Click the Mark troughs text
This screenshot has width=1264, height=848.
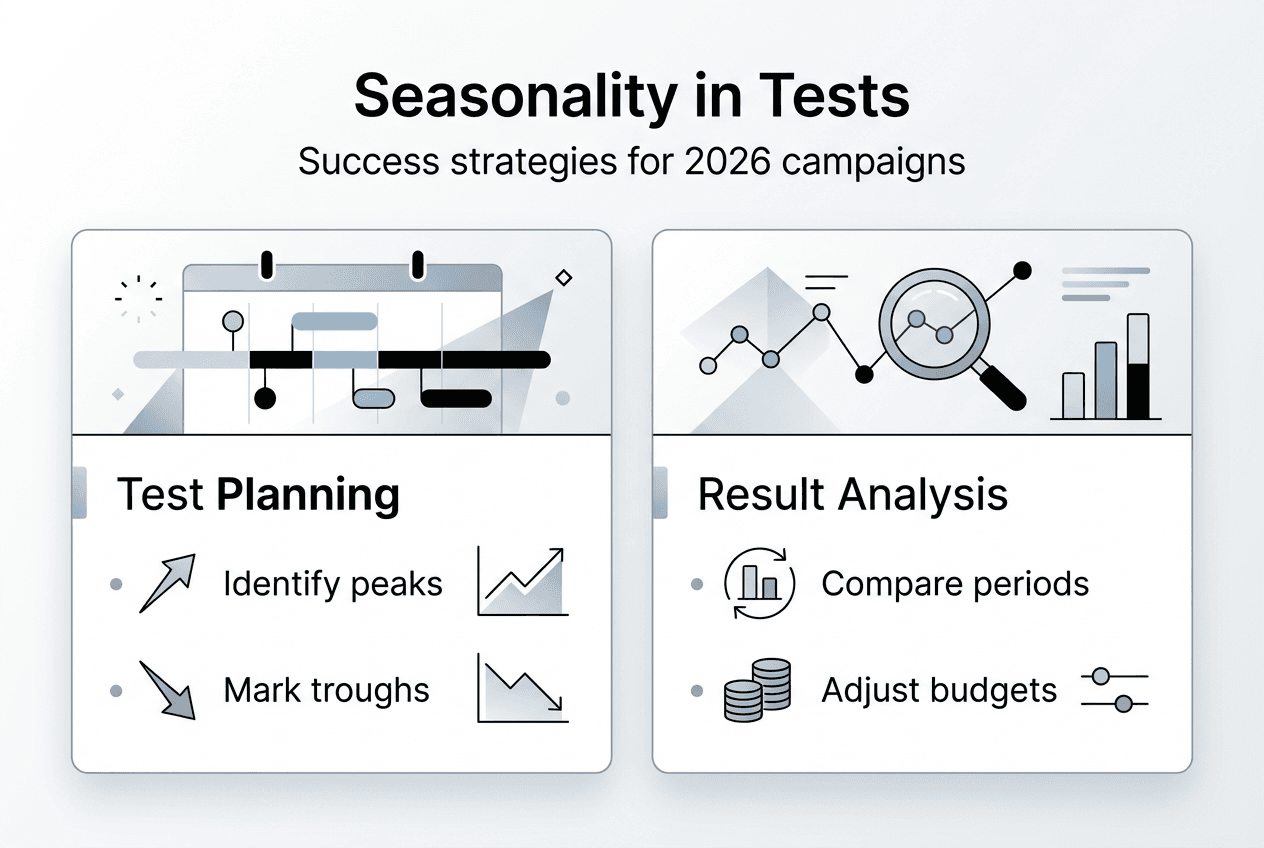(326, 690)
